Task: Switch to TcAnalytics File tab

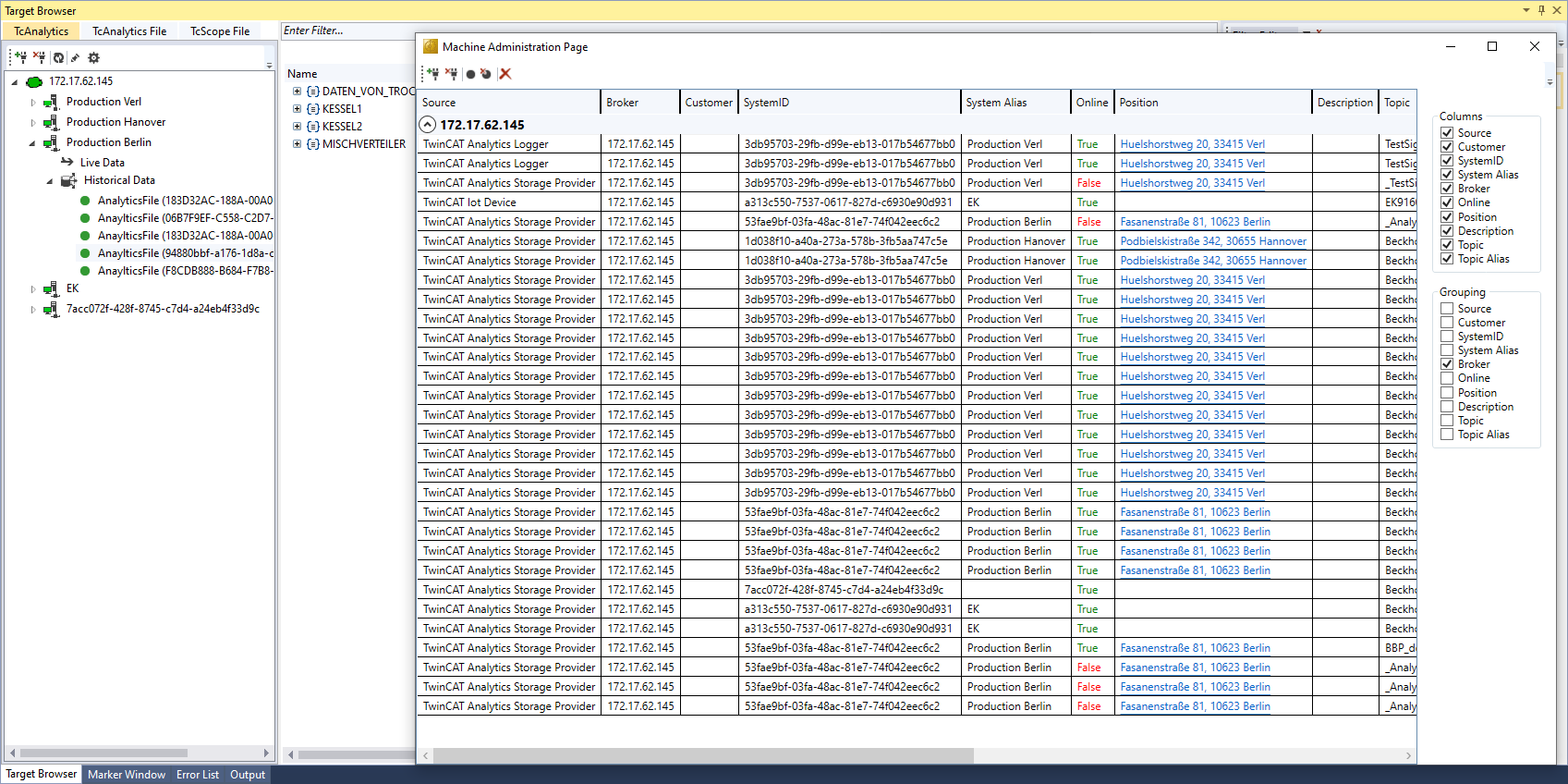Action: tap(129, 31)
